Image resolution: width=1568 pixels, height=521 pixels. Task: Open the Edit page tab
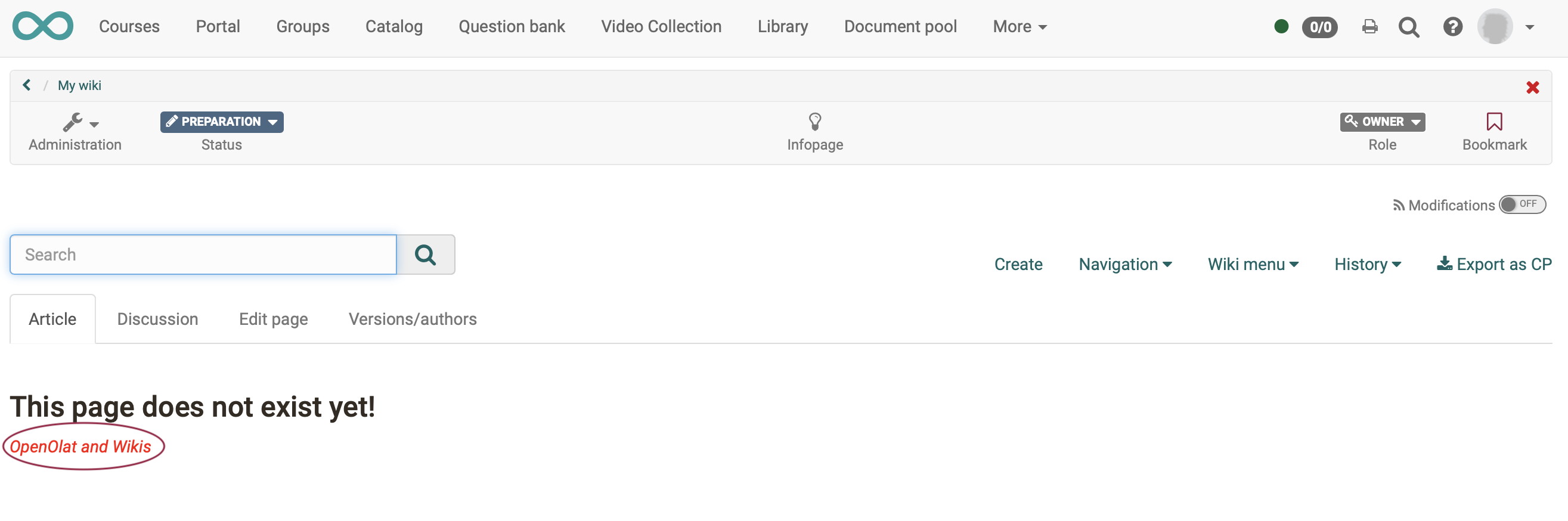[x=273, y=319]
